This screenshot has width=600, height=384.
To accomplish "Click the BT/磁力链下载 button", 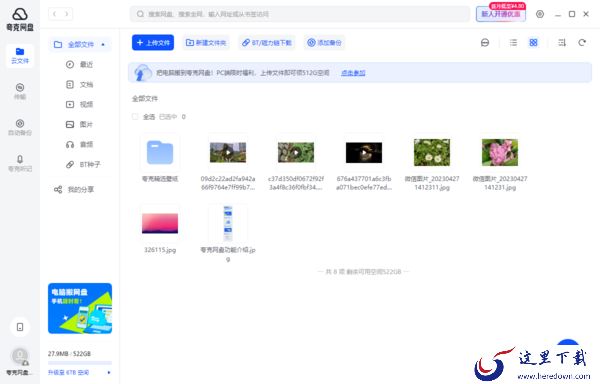I will [267, 42].
